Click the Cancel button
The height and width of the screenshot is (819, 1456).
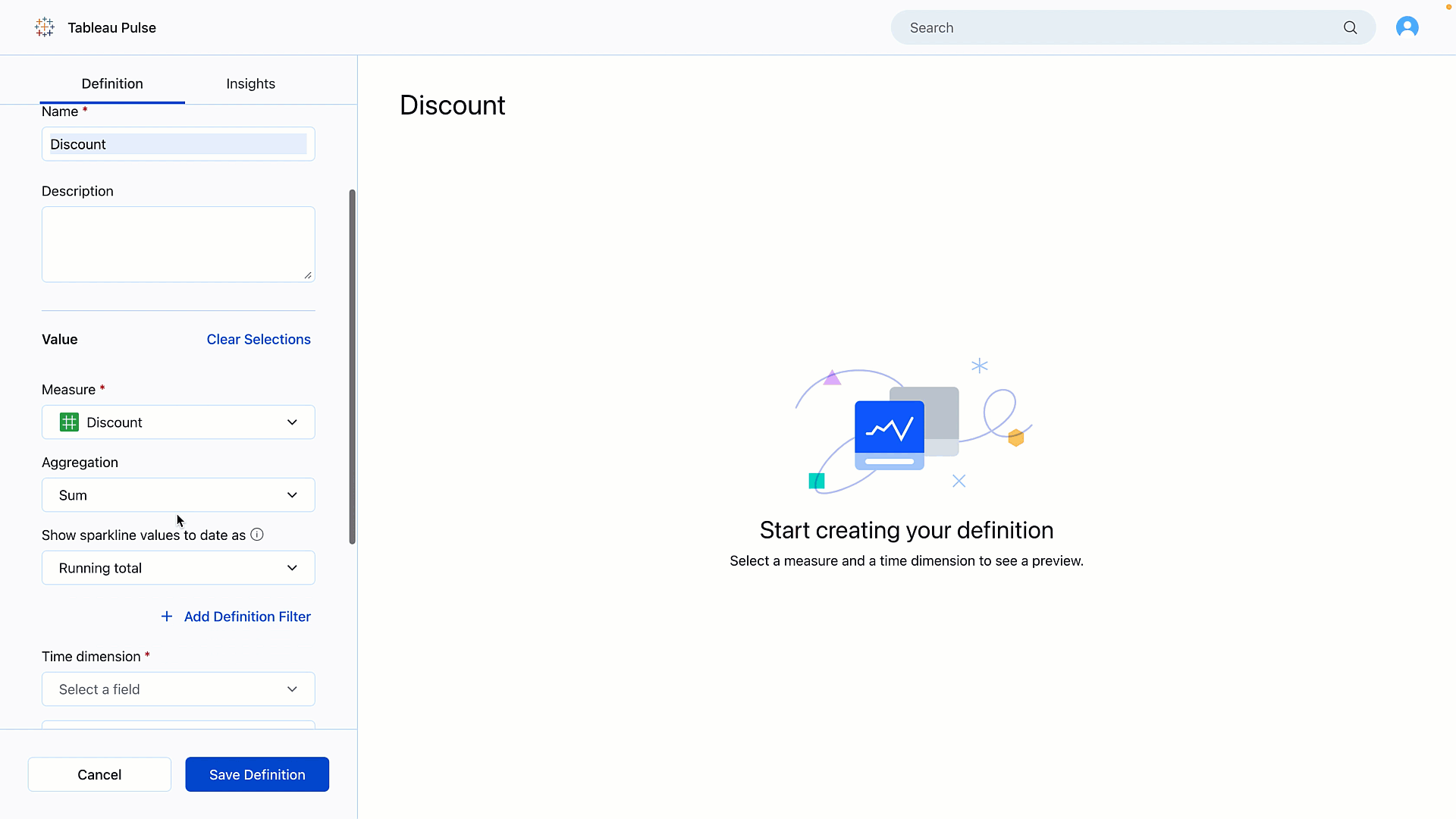[x=99, y=774]
